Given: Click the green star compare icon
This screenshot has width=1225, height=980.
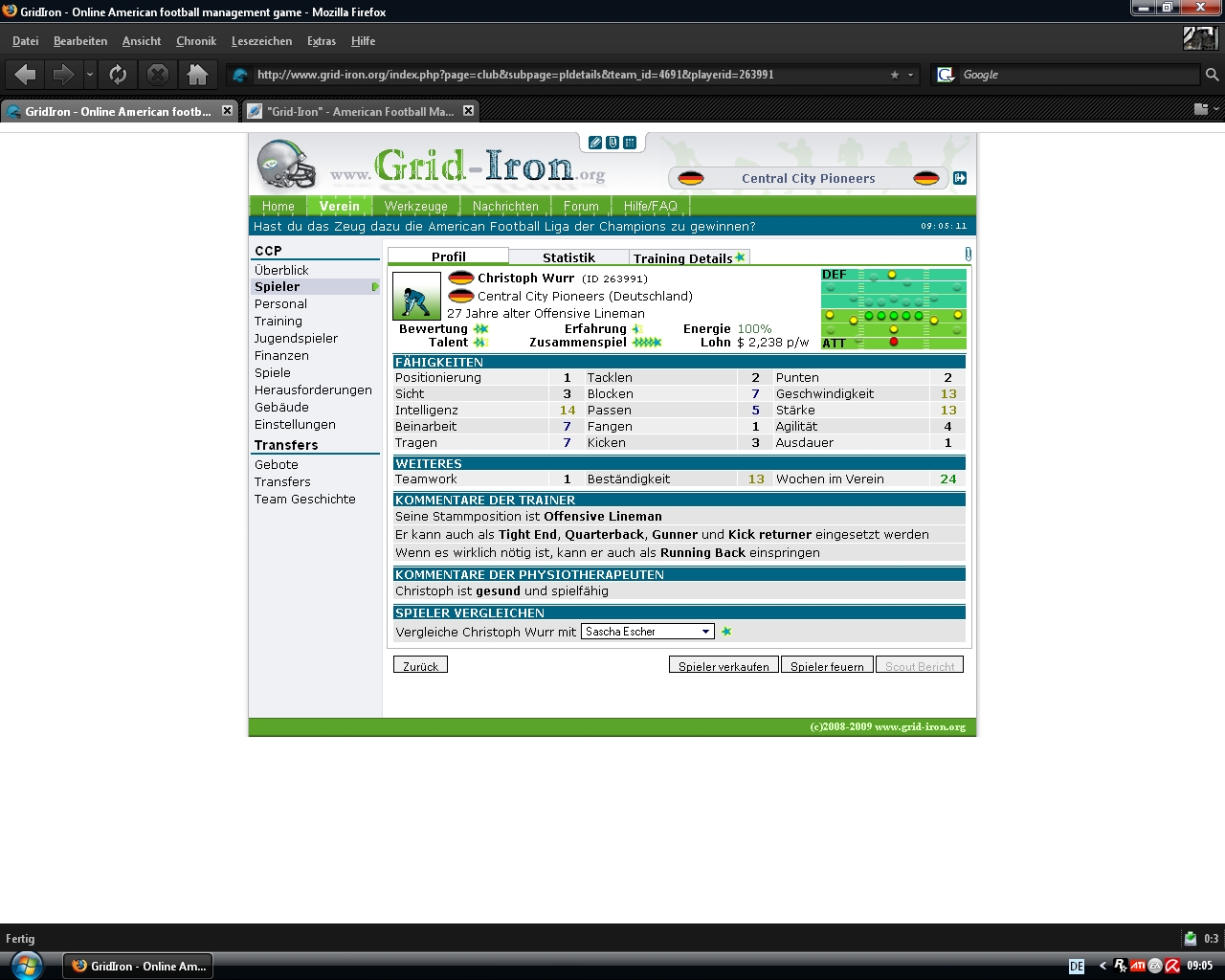Looking at the screenshot, I should [726, 632].
